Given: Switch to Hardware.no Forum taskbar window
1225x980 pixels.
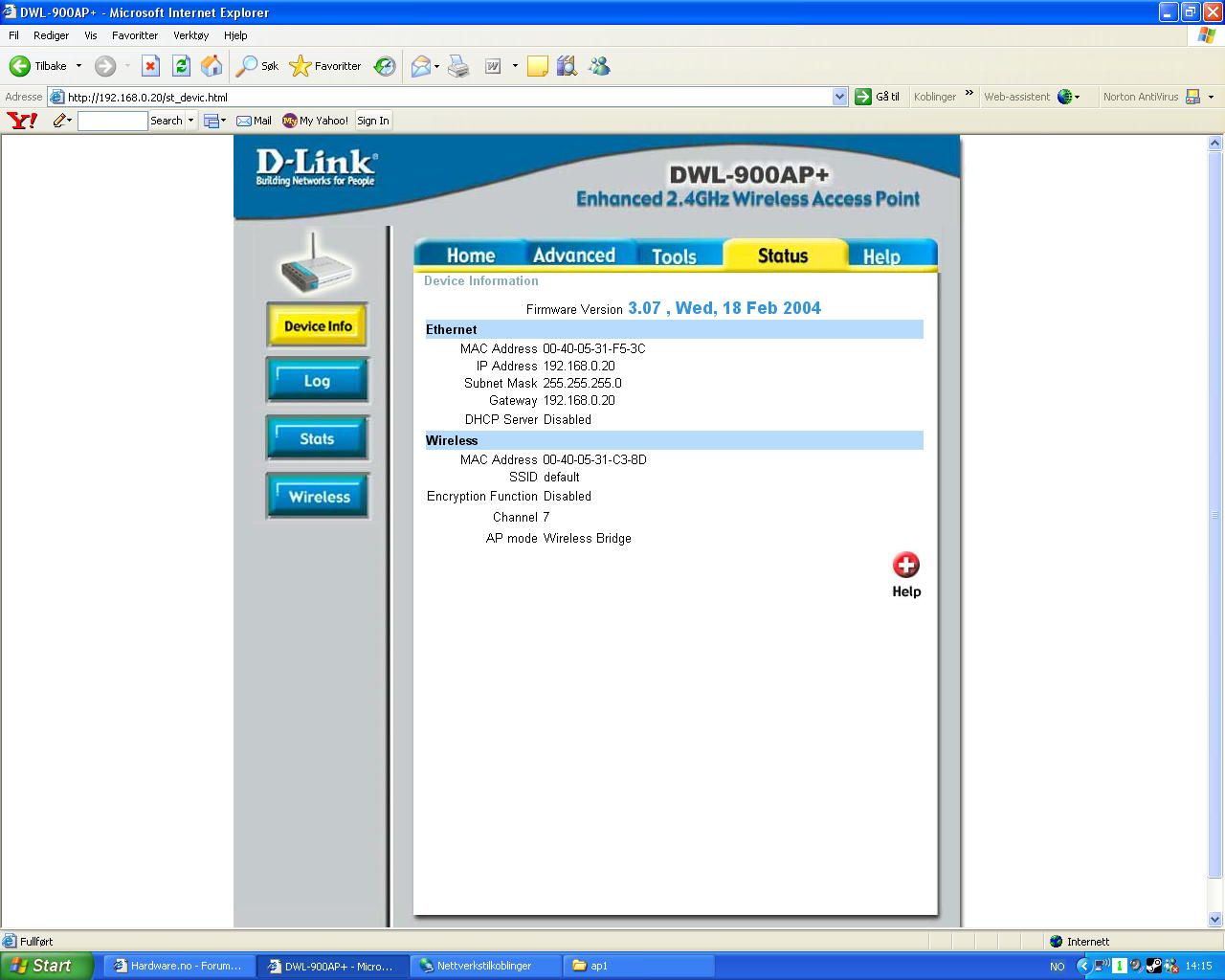Looking at the screenshot, I should click(179, 966).
